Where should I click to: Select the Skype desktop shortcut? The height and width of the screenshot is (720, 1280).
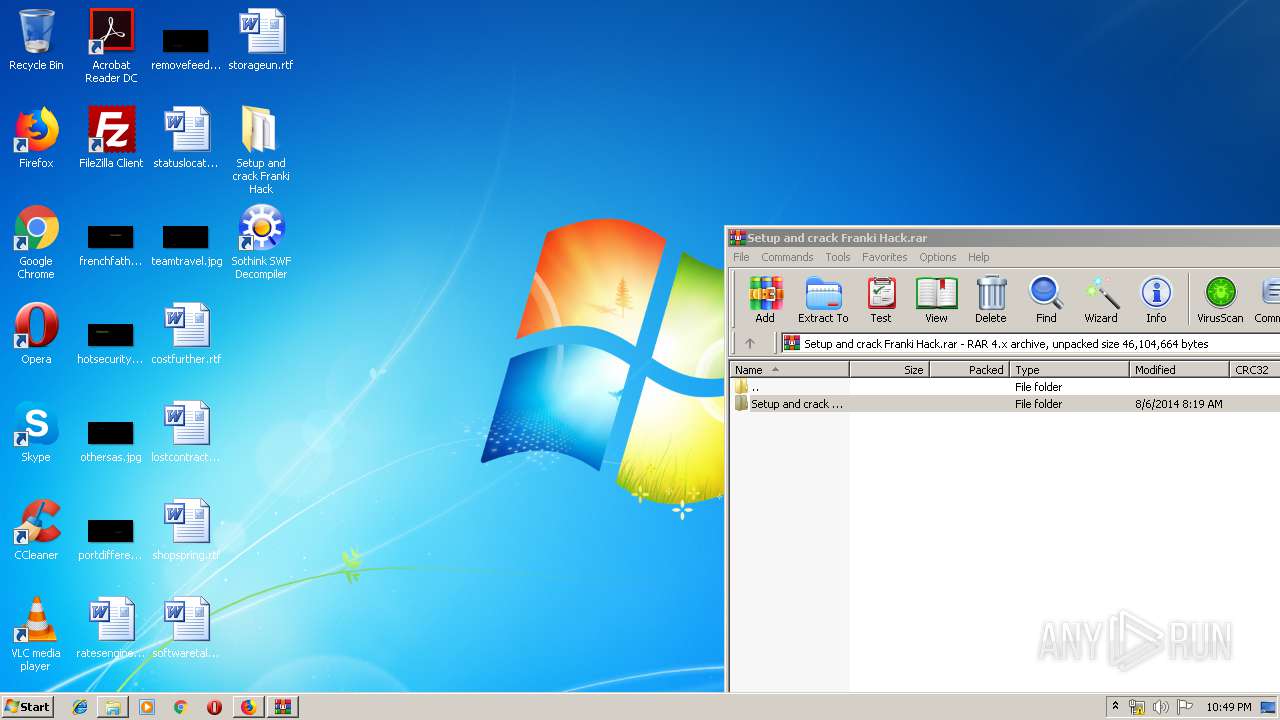click(36, 432)
